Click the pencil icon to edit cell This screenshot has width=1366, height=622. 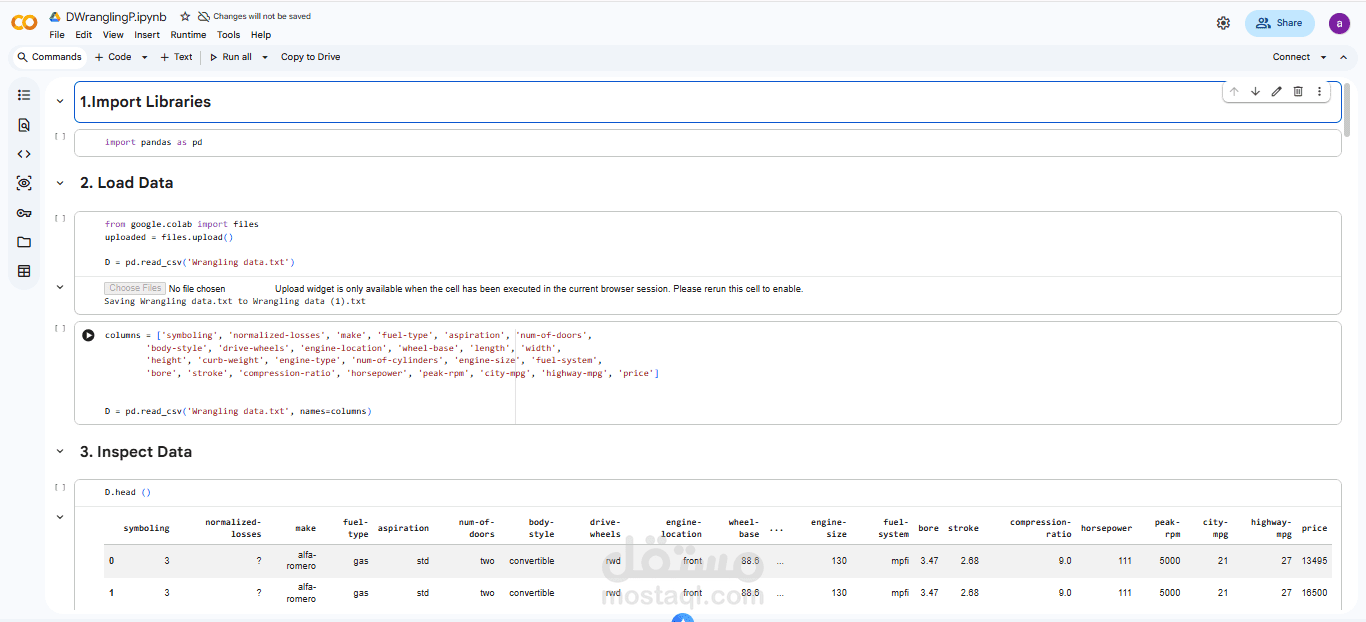[x=1276, y=92]
